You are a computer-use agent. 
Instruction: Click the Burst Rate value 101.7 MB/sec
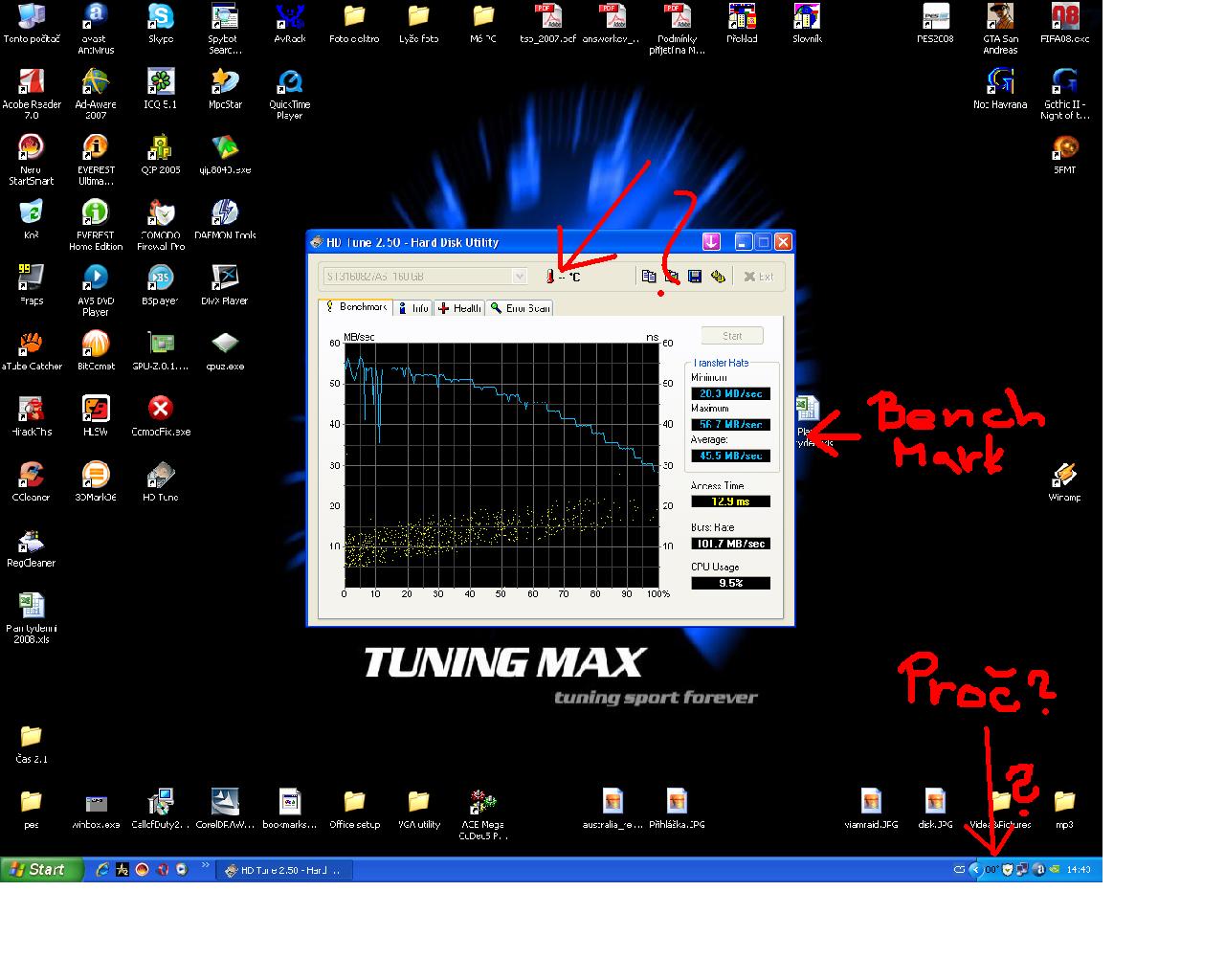click(730, 544)
